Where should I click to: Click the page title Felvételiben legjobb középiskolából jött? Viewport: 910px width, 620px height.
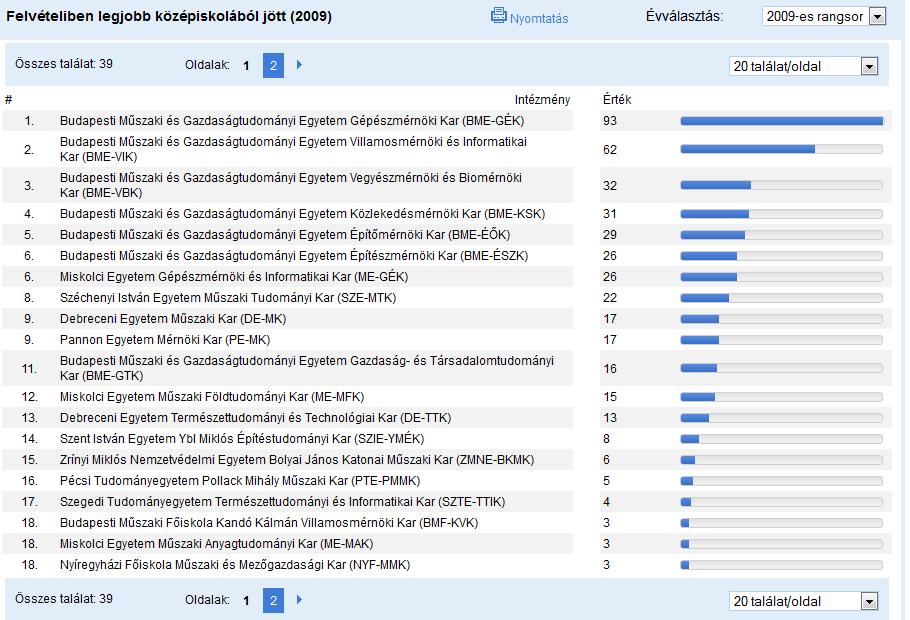pos(169,16)
